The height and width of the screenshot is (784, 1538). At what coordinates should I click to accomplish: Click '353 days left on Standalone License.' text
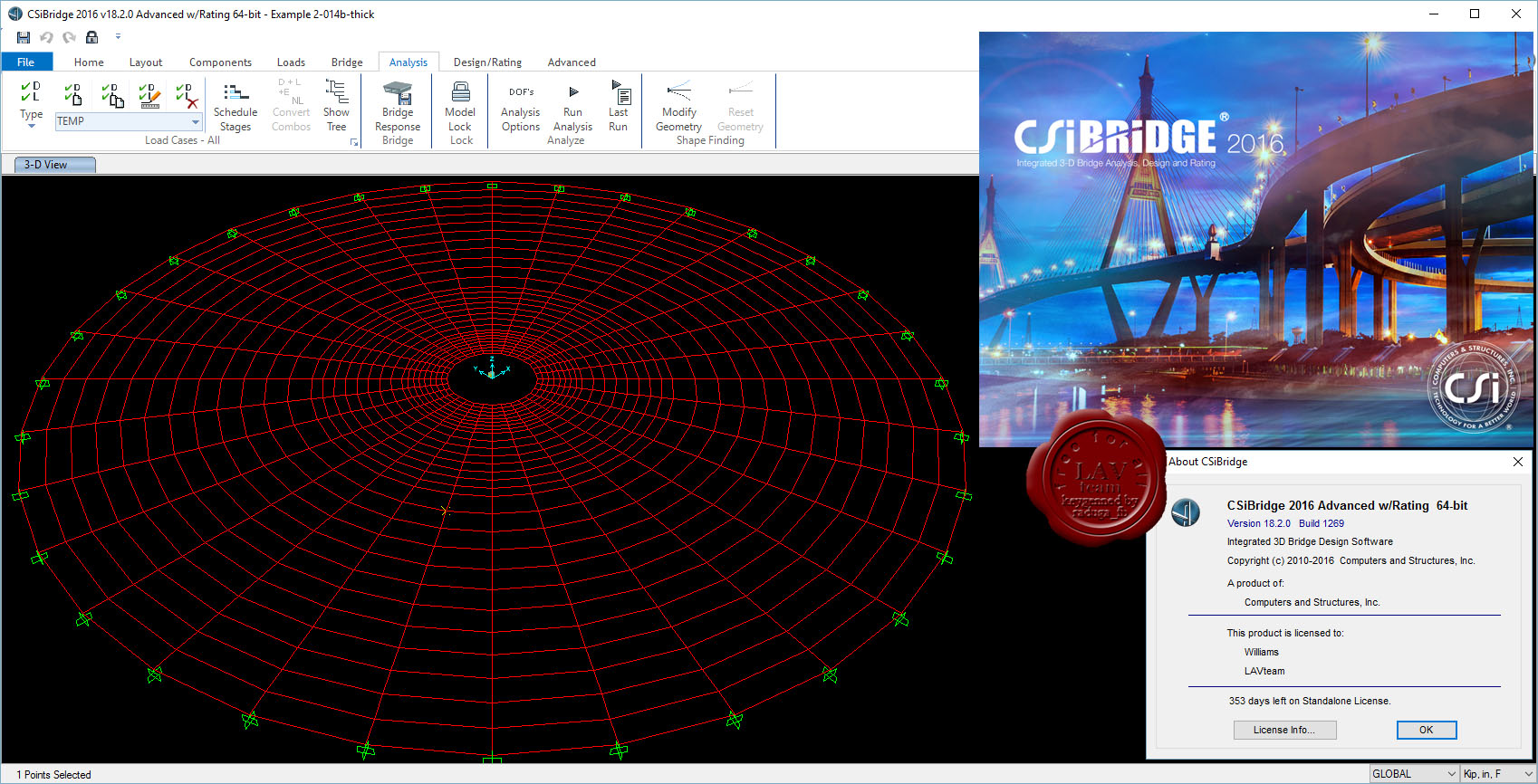coord(1310,701)
